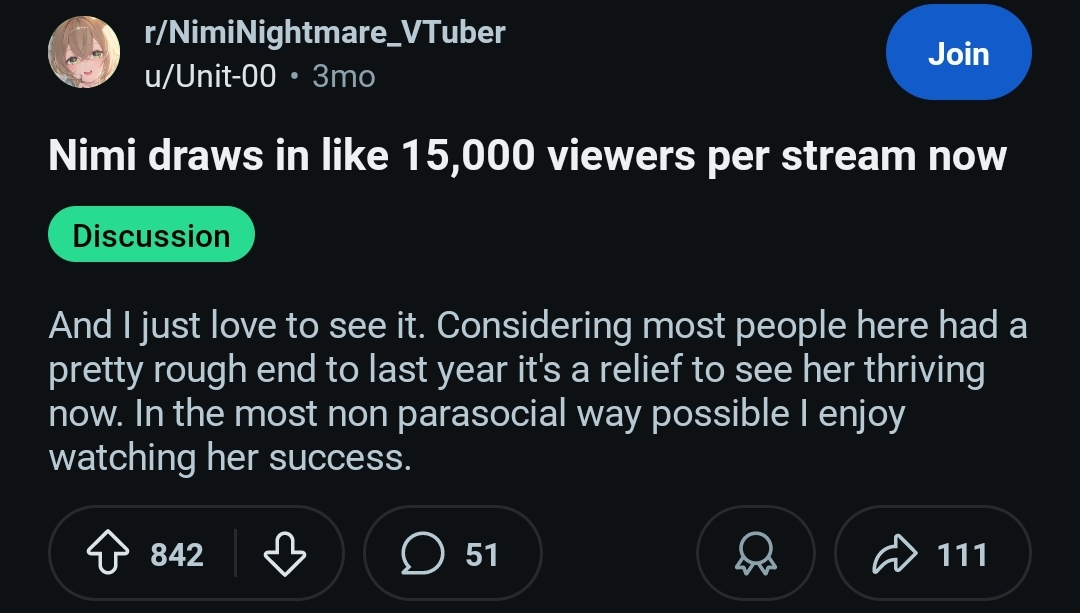Tap the 111 shares count
The height and width of the screenshot is (613, 1080).
[x=962, y=555]
